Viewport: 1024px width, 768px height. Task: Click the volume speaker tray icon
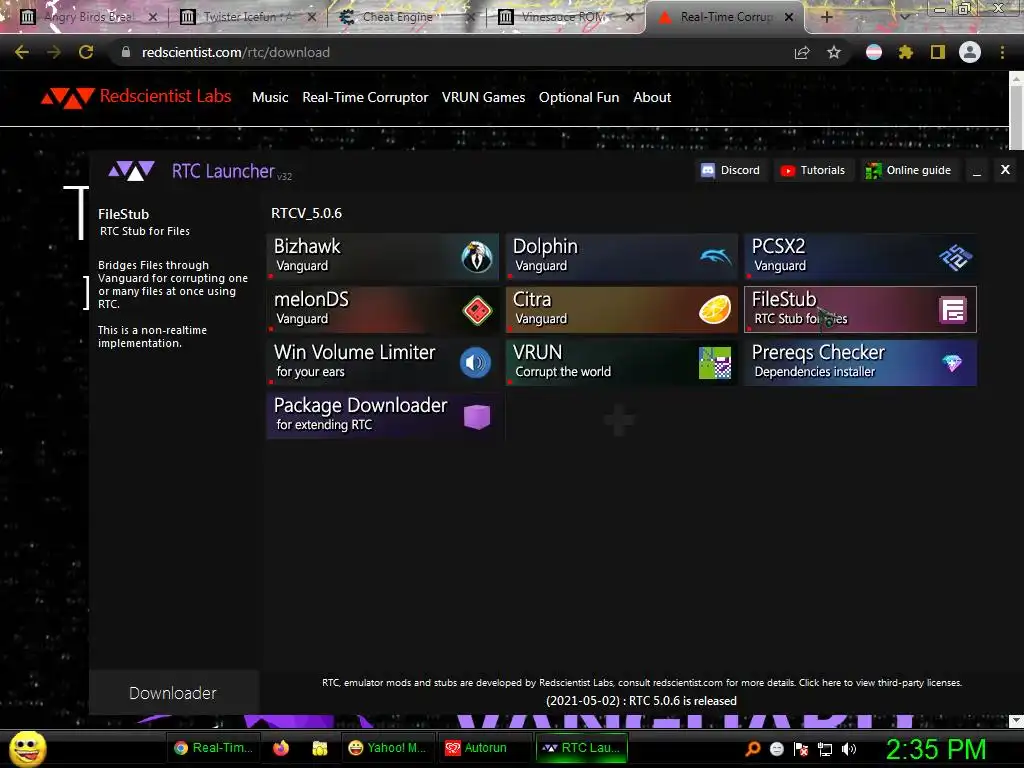[848, 749]
